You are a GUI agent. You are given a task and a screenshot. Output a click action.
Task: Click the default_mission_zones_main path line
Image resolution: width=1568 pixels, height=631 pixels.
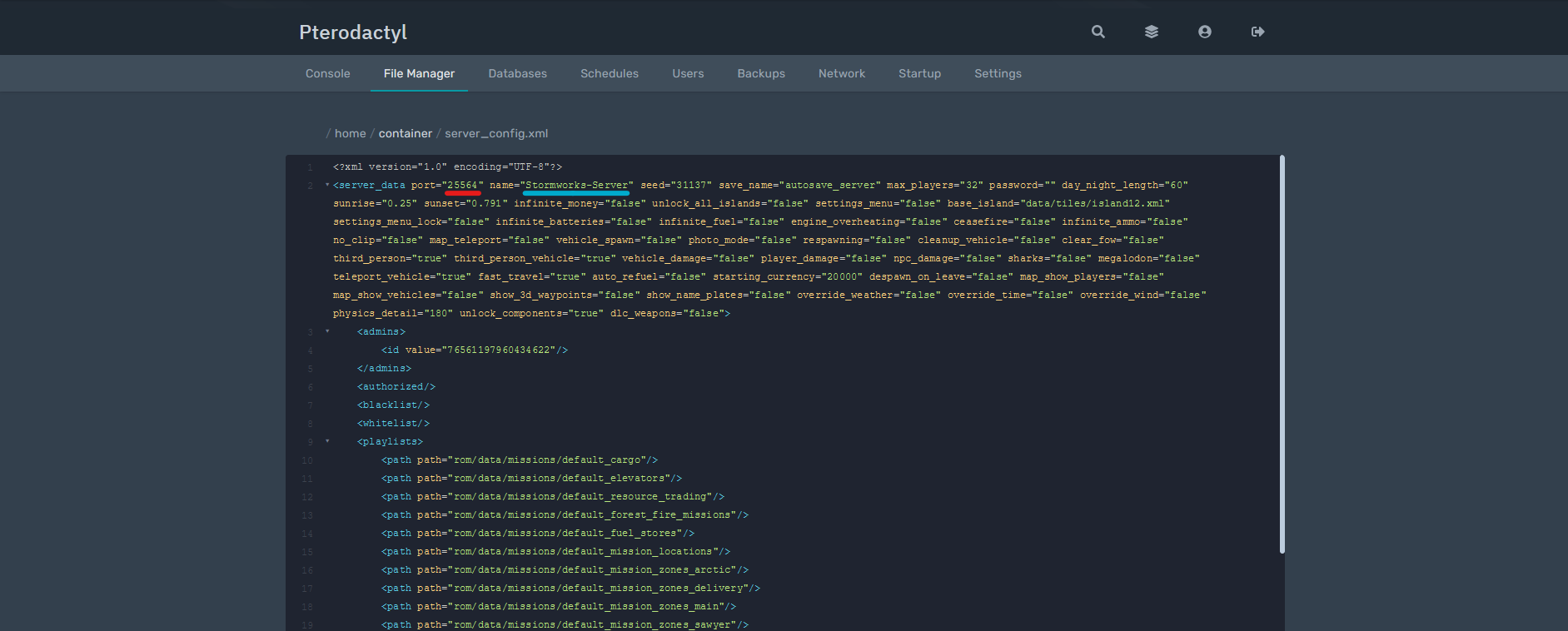pyautogui.click(x=559, y=606)
